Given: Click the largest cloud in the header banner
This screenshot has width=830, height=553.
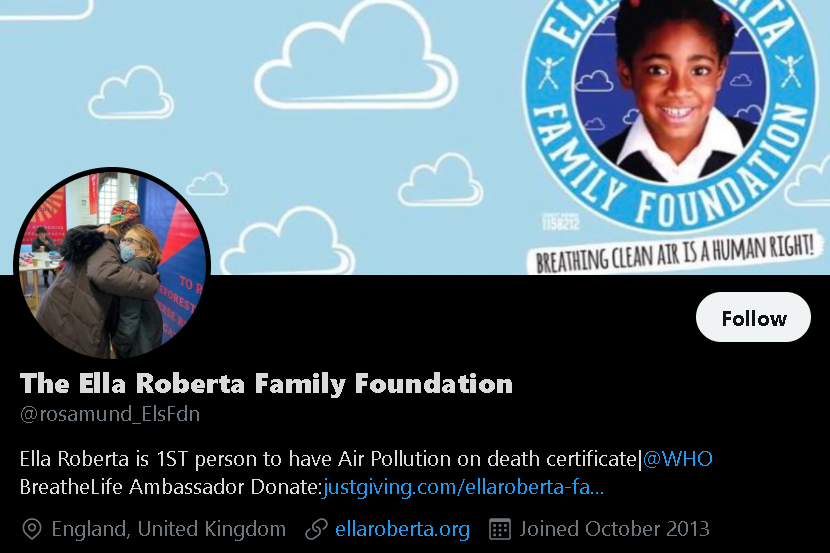Looking at the screenshot, I should pyautogui.click(x=356, y=58).
